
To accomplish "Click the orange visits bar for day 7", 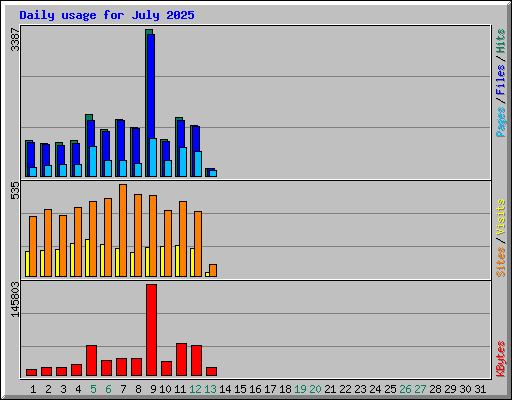I will tap(123, 230).
